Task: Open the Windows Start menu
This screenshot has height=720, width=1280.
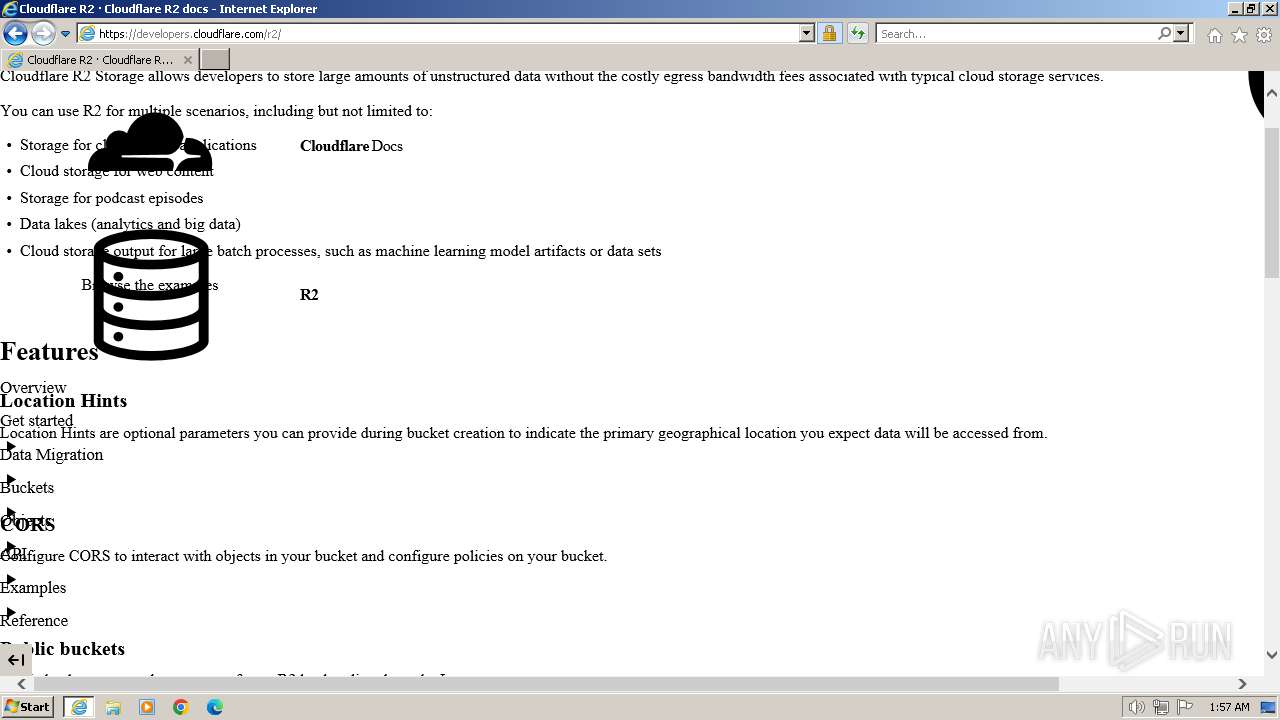Action: point(28,707)
